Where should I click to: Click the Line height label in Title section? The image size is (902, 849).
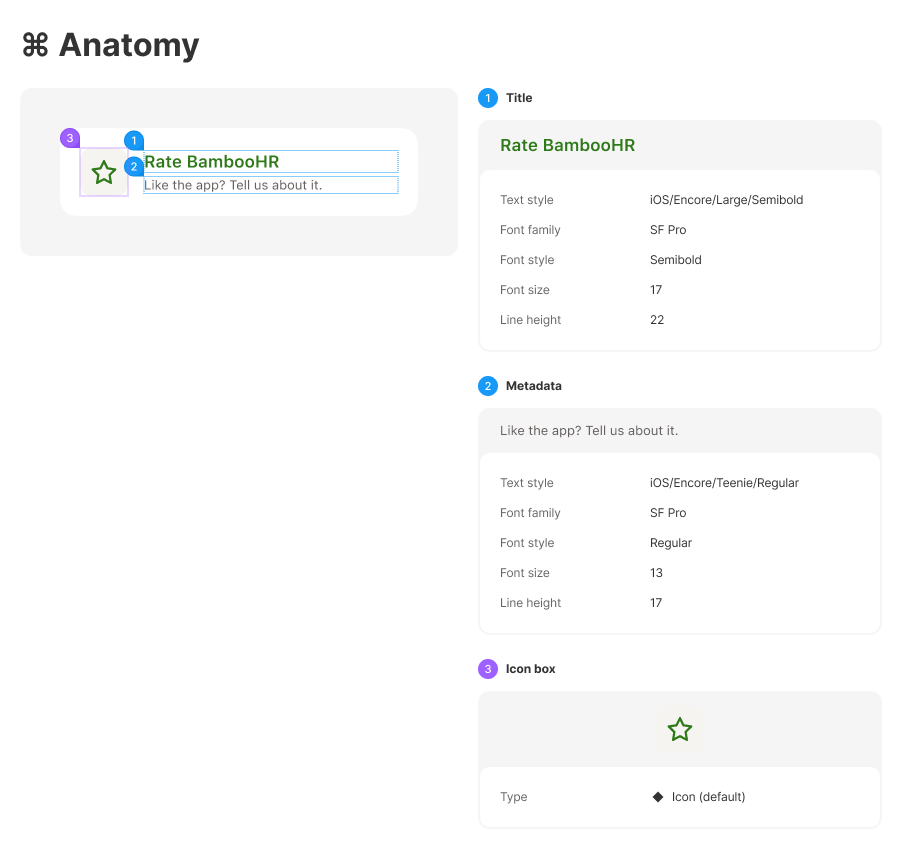[x=530, y=320]
